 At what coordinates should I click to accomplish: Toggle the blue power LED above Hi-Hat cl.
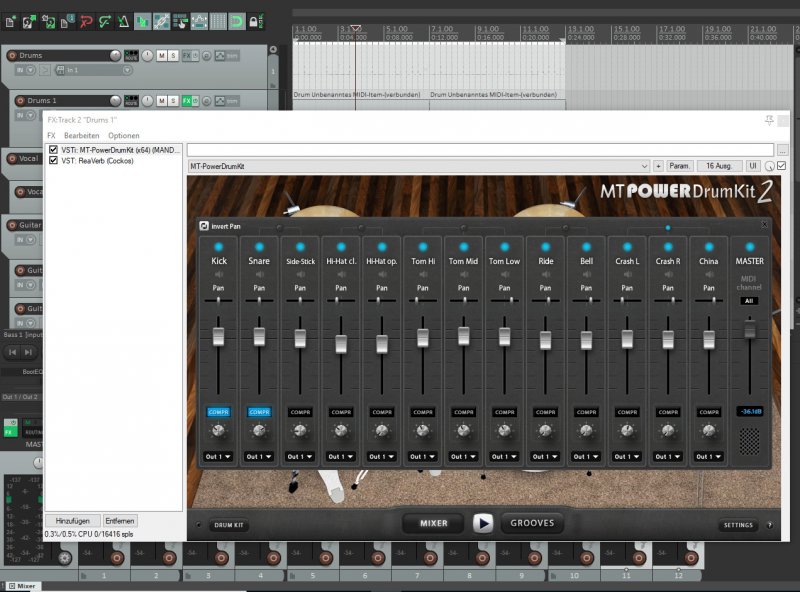(x=341, y=247)
